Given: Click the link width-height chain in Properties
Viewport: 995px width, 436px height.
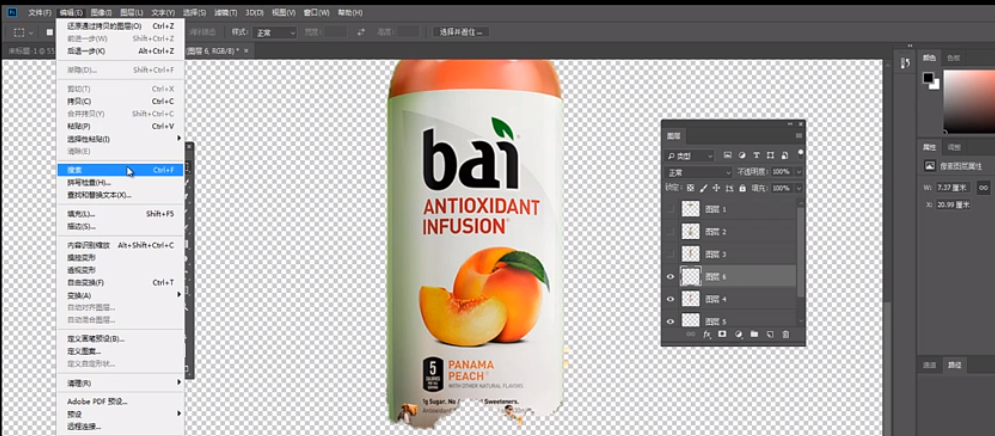Looking at the screenshot, I should pyautogui.click(x=983, y=187).
